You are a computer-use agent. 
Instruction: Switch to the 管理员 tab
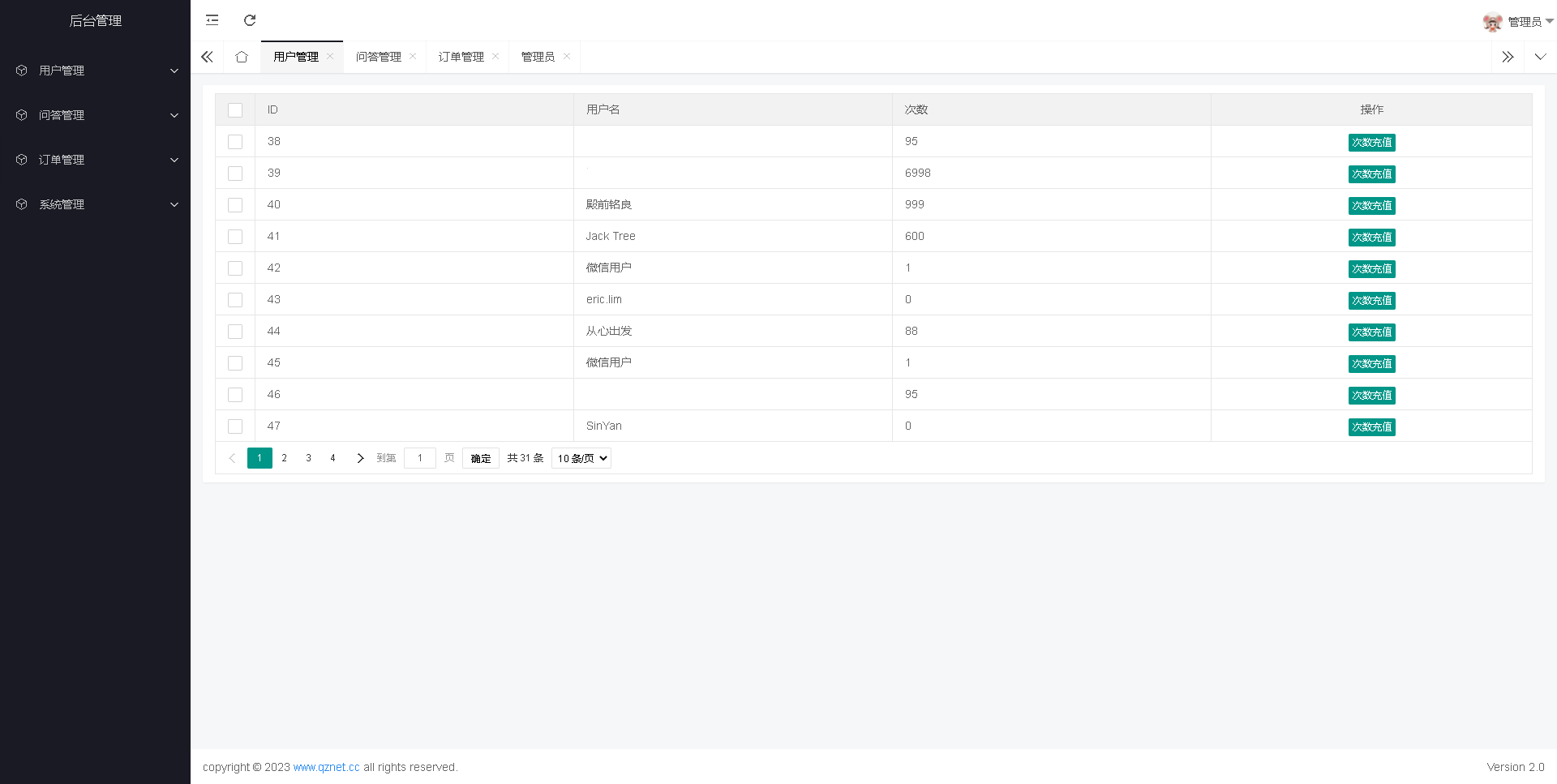[538, 57]
